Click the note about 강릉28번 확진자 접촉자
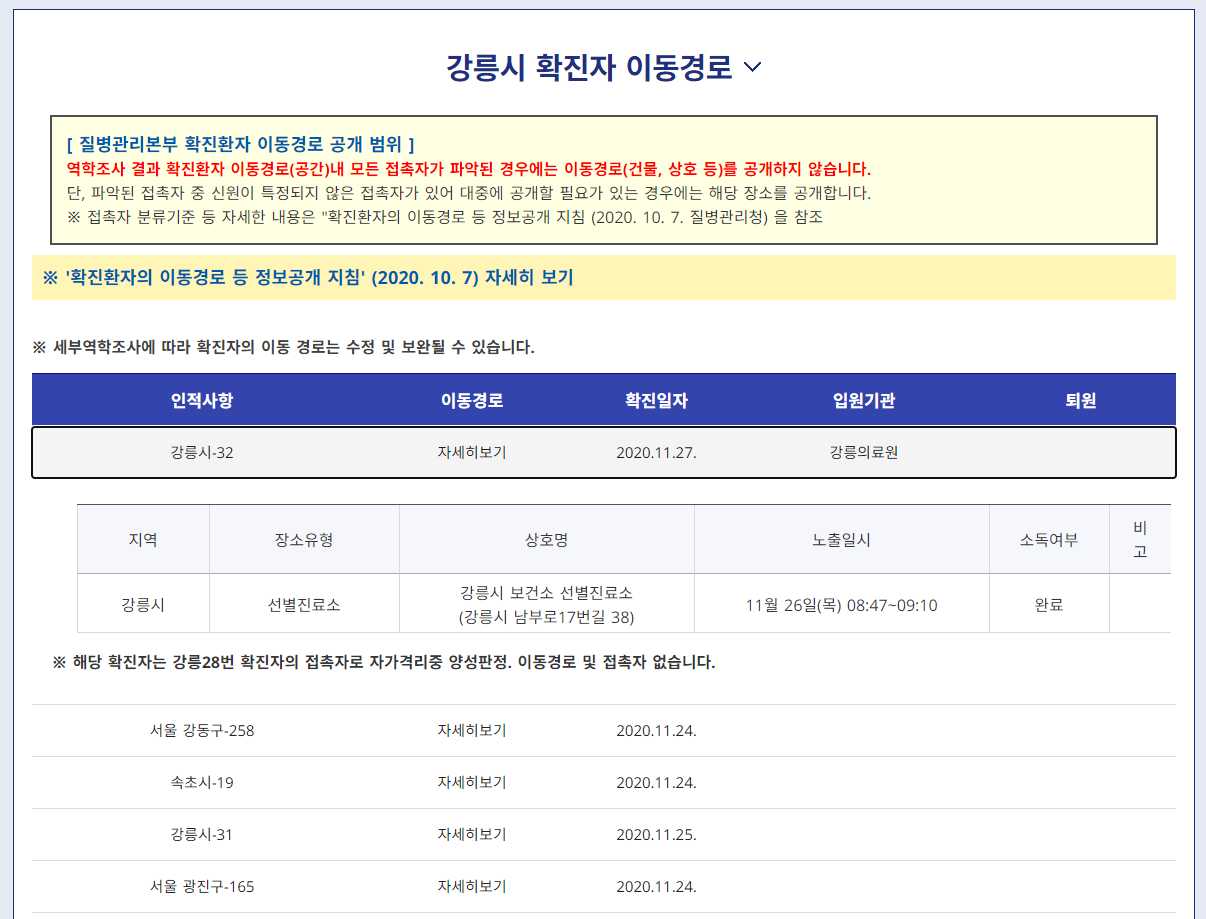This screenshot has height=919, width=1206. tap(384, 663)
